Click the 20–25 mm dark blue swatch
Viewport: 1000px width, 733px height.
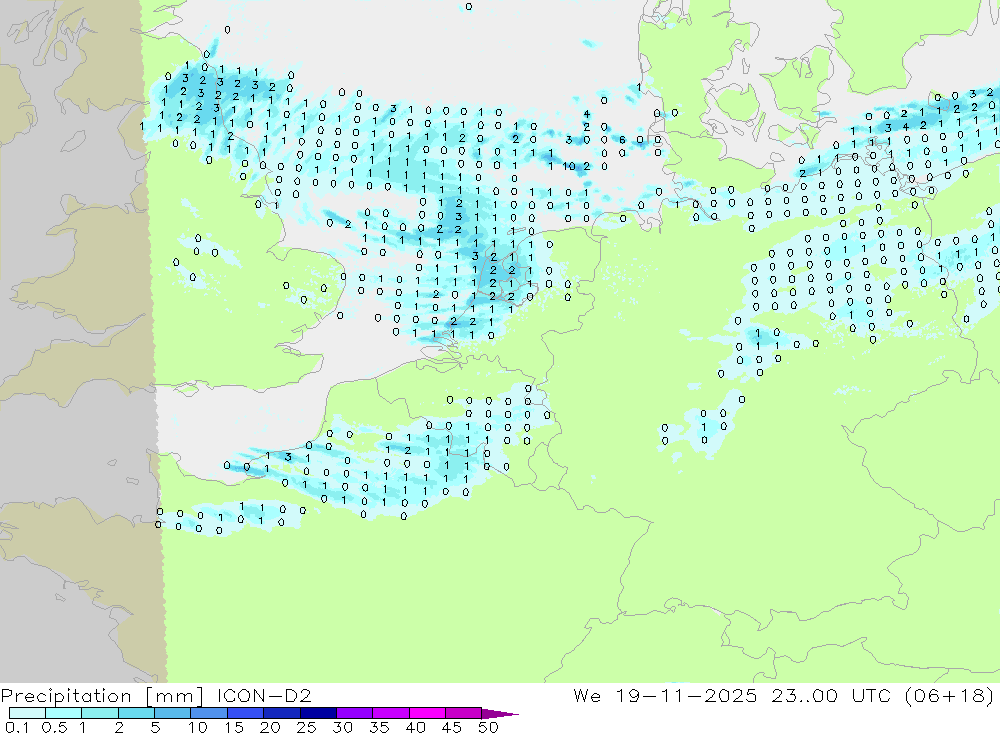click(x=281, y=713)
